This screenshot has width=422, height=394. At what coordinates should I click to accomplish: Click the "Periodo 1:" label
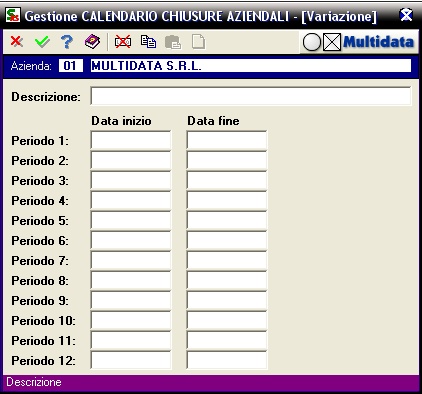pyautogui.click(x=40, y=141)
